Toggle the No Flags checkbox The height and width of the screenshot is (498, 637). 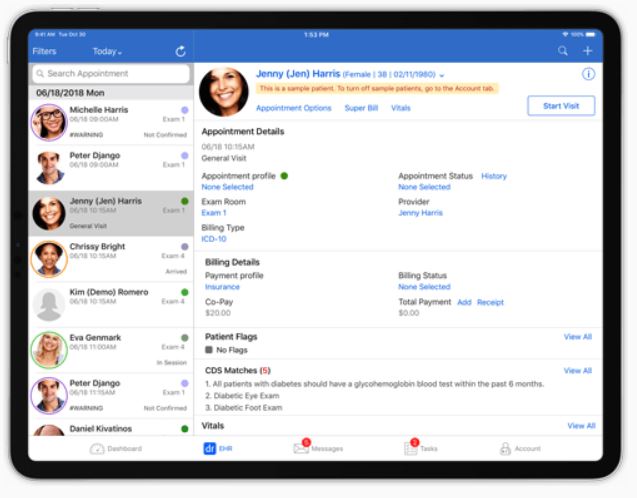(209, 351)
